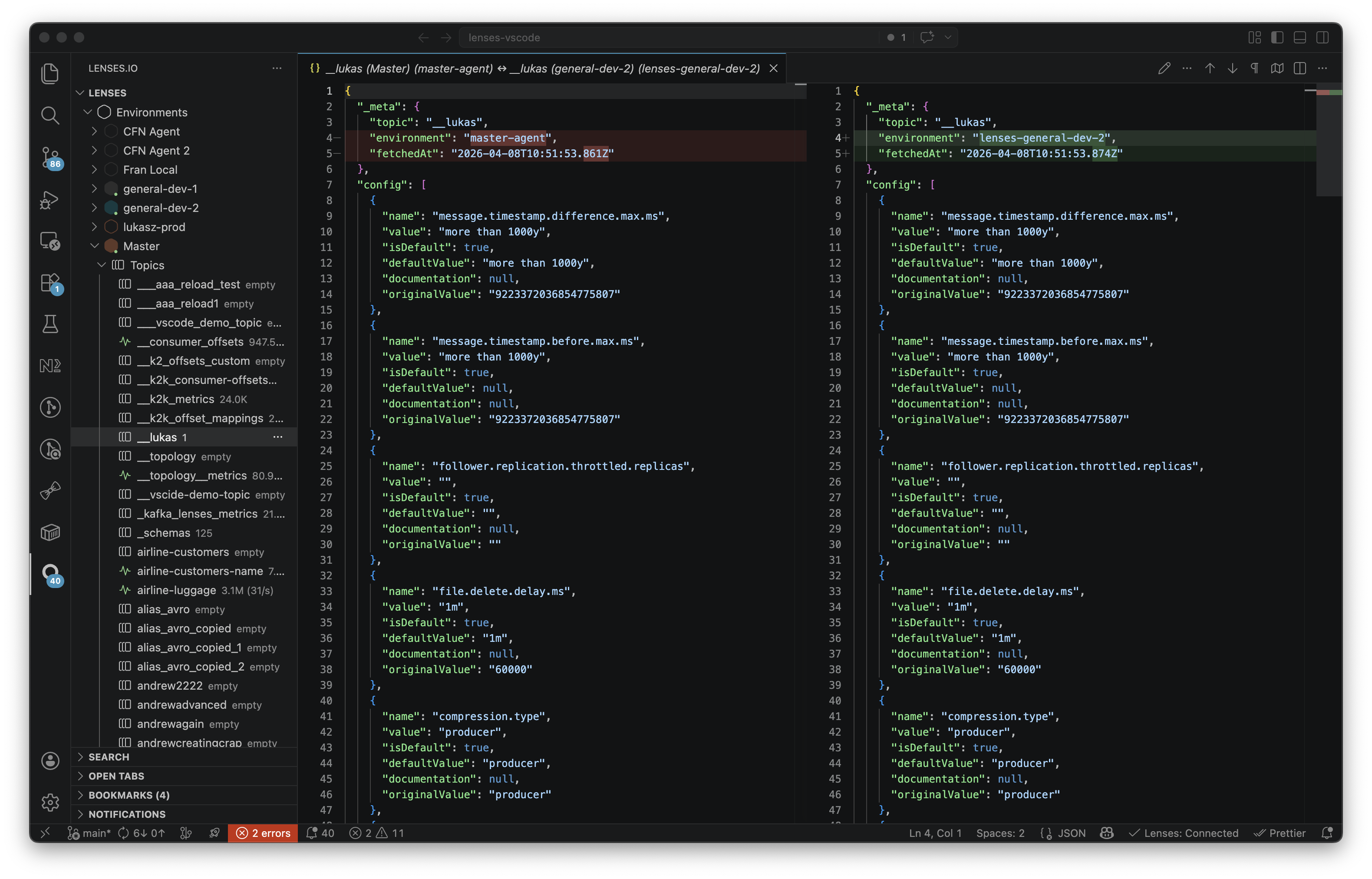The height and width of the screenshot is (879, 1372).
Task: Open the Testing flask view
Action: (50, 324)
